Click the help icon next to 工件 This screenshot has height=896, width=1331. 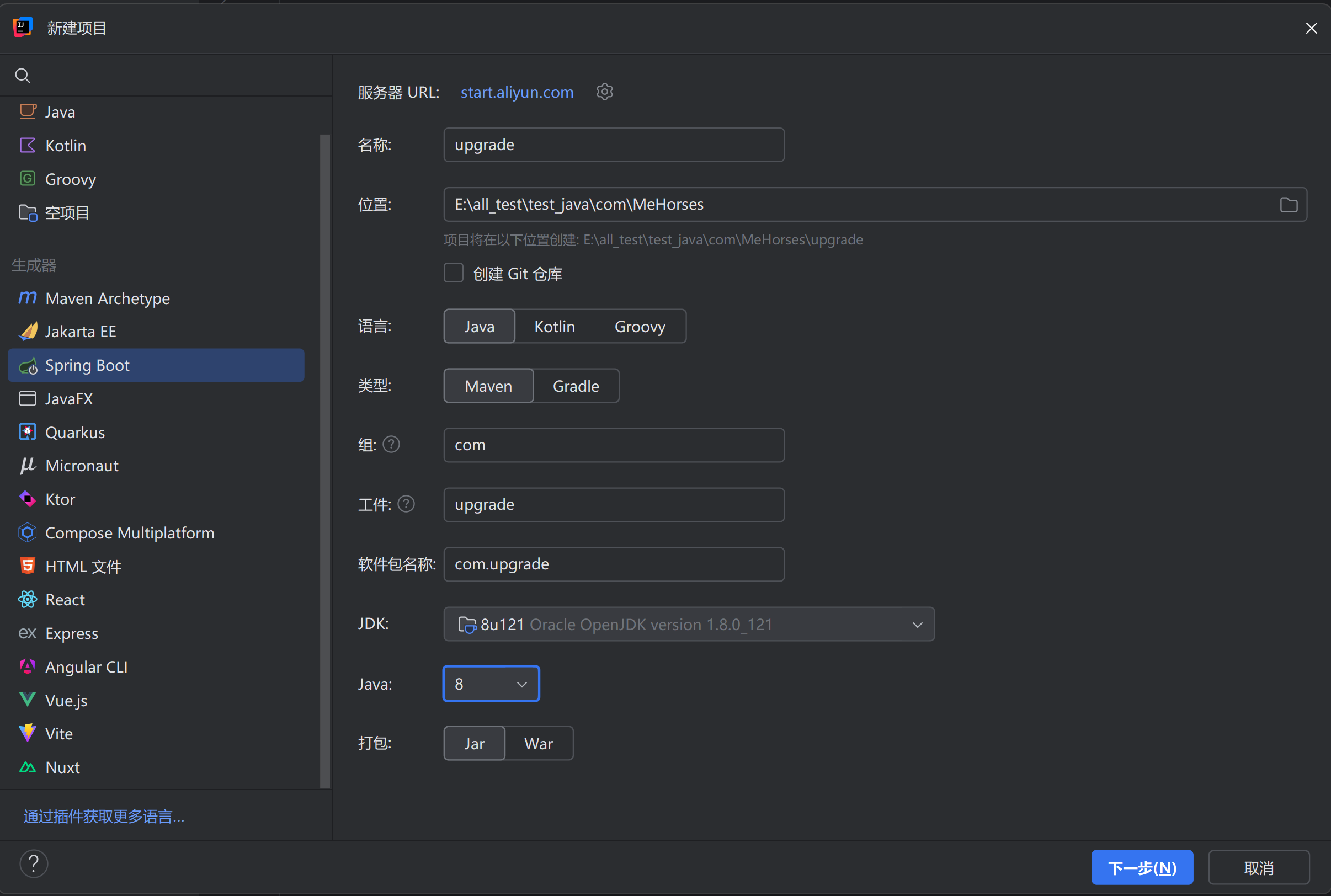406,504
